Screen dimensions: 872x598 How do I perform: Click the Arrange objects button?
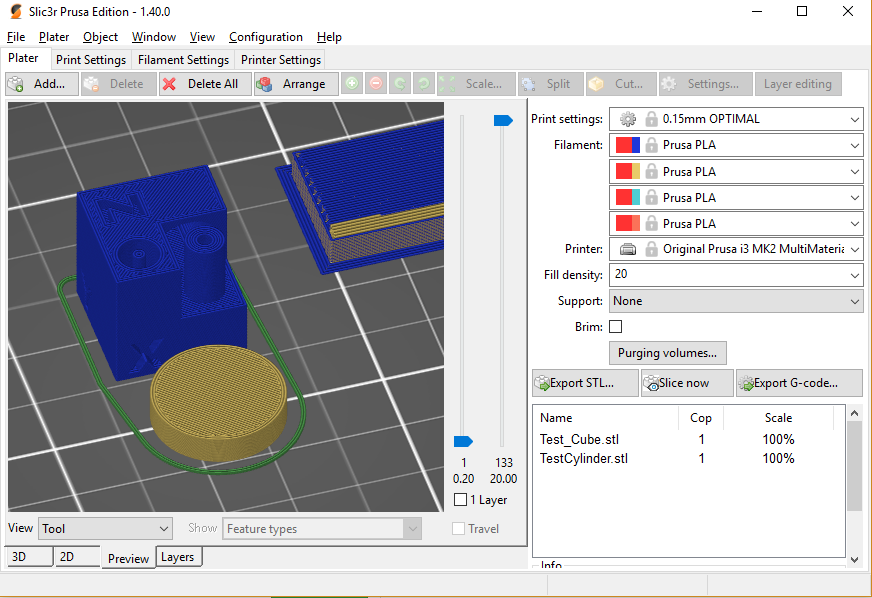(296, 84)
